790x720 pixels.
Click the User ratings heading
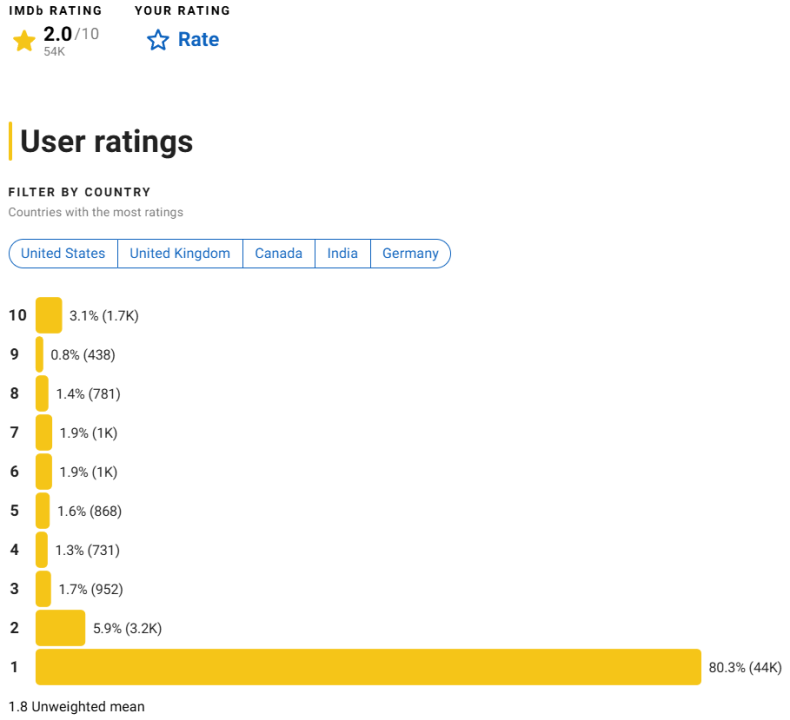point(106,142)
